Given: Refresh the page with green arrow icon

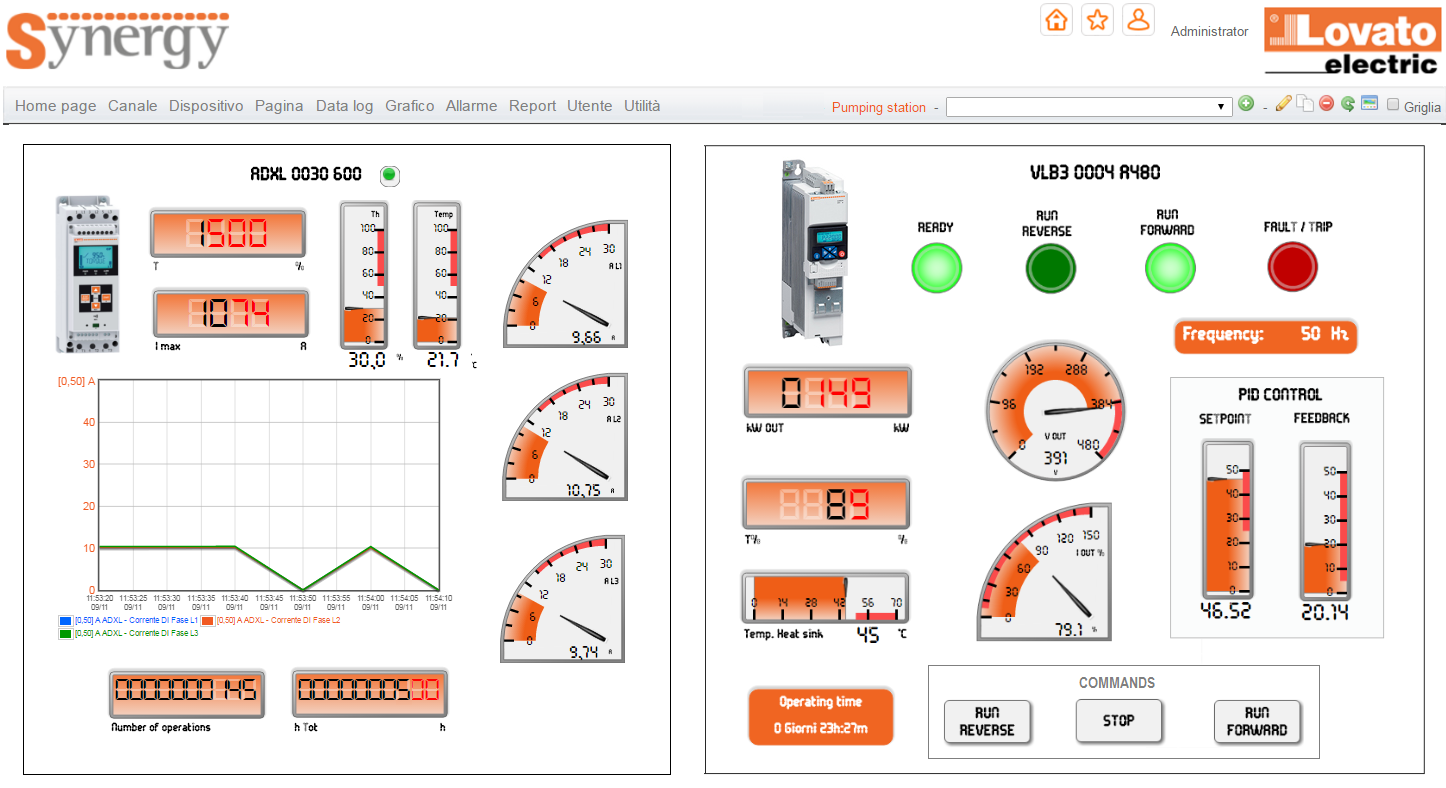Looking at the screenshot, I should pos(1348,104).
